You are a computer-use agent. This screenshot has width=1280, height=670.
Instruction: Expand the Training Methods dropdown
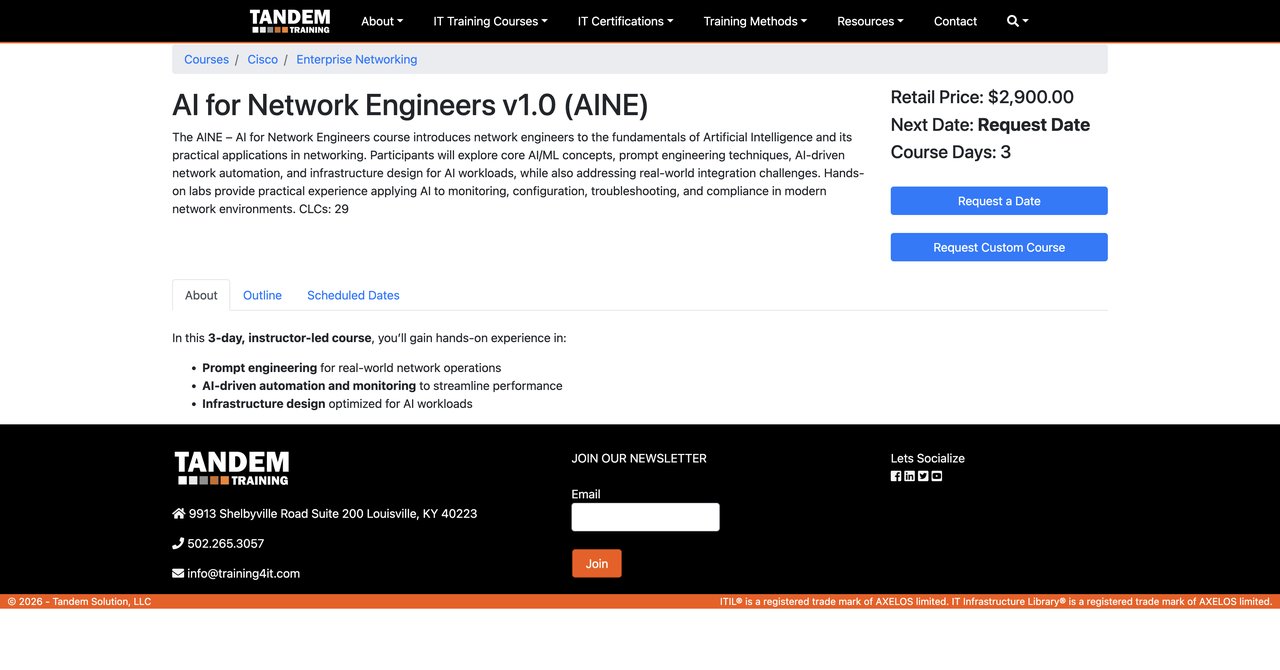pyautogui.click(x=755, y=21)
